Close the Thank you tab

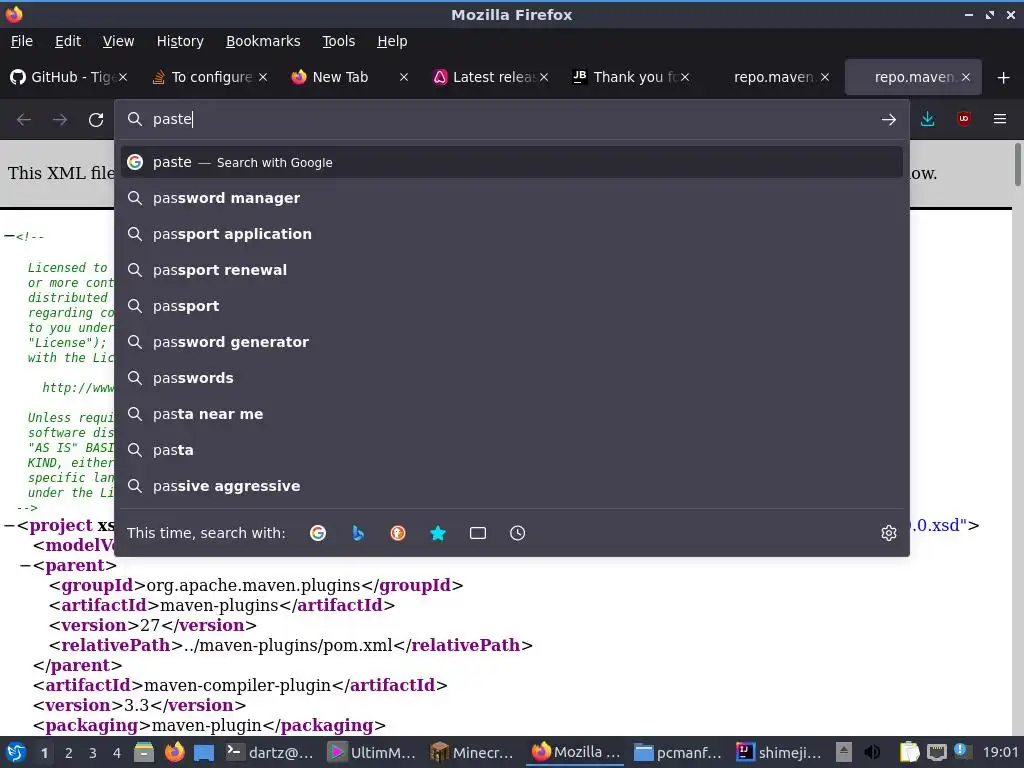coord(684,77)
